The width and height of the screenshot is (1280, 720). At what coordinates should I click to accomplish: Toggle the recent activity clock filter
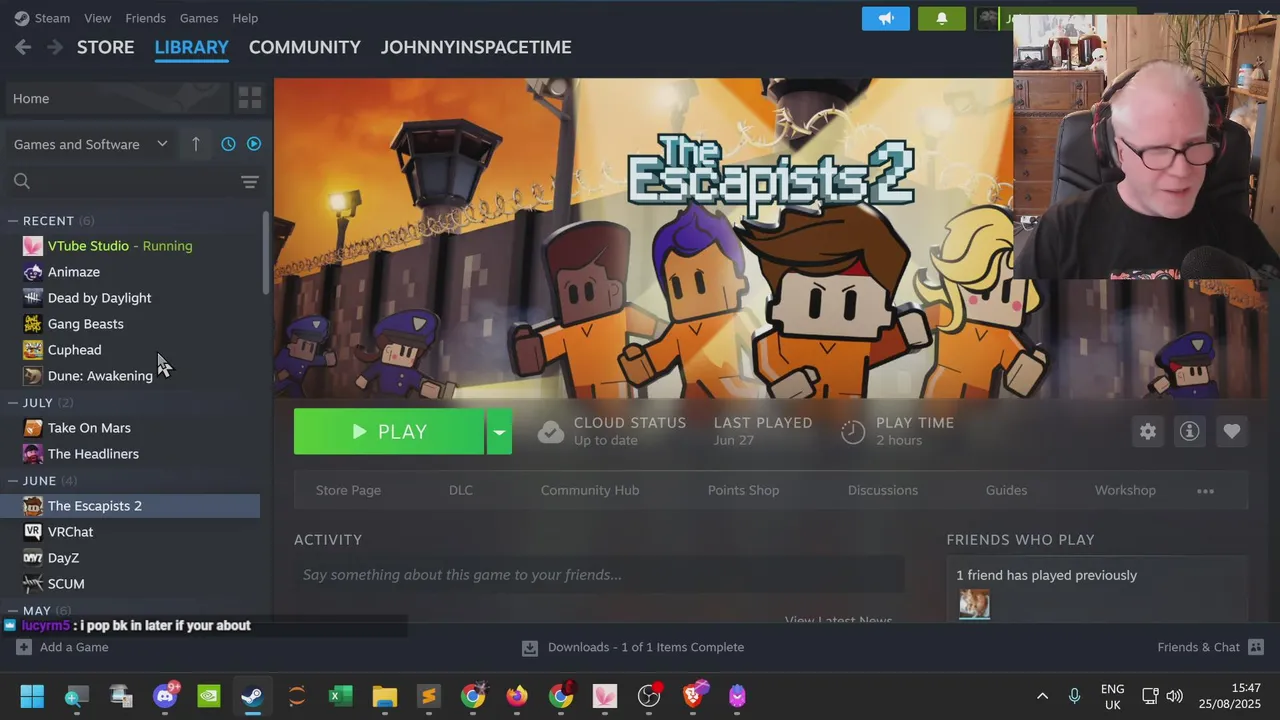pyautogui.click(x=228, y=144)
